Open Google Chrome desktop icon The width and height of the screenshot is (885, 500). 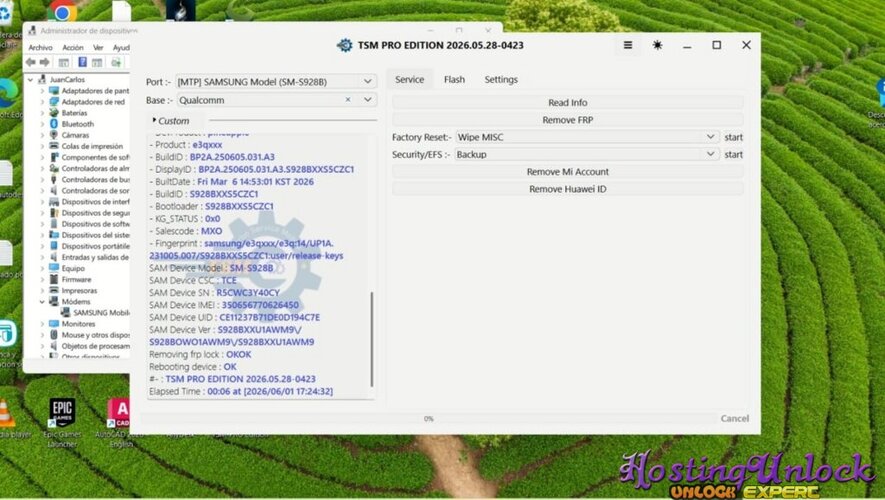(62, 11)
